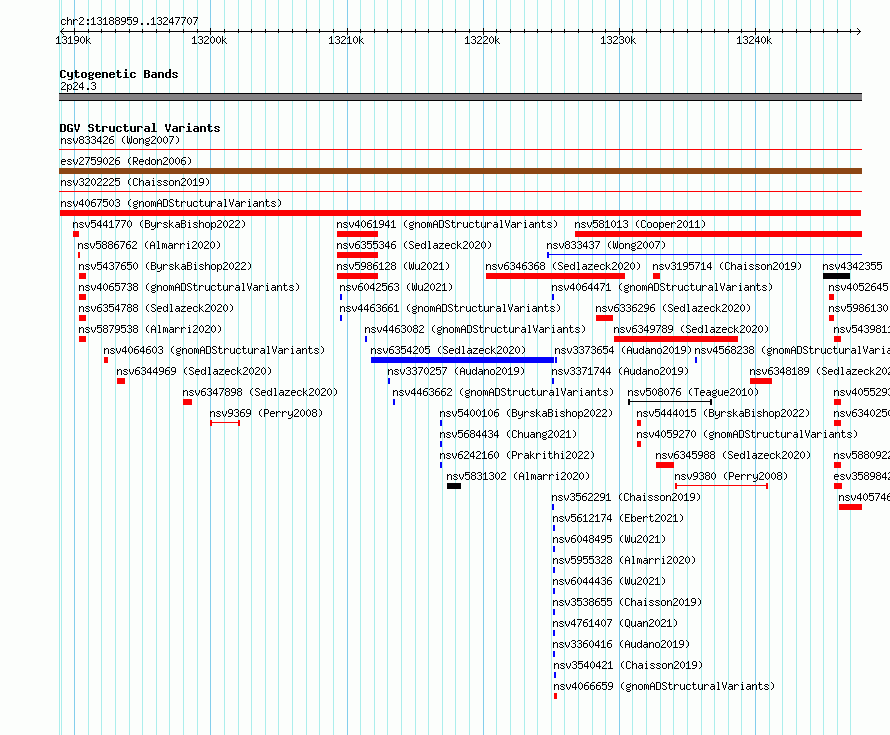Select nsv6354205 (Sedlazeck2020) label
Screen dimensions: 890x735
click(x=448, y=350)
